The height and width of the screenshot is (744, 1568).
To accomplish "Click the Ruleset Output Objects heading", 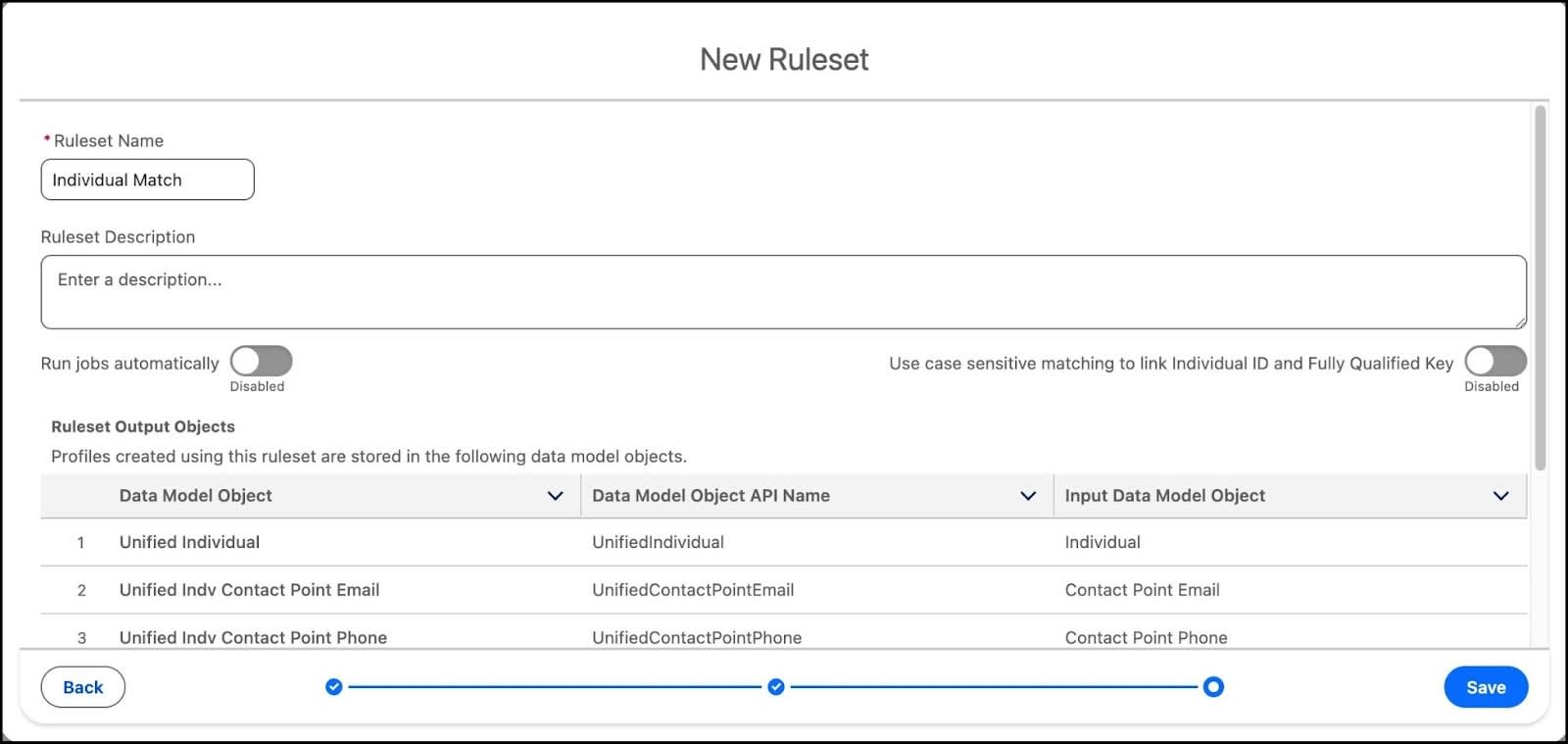I will coord(143,426).
